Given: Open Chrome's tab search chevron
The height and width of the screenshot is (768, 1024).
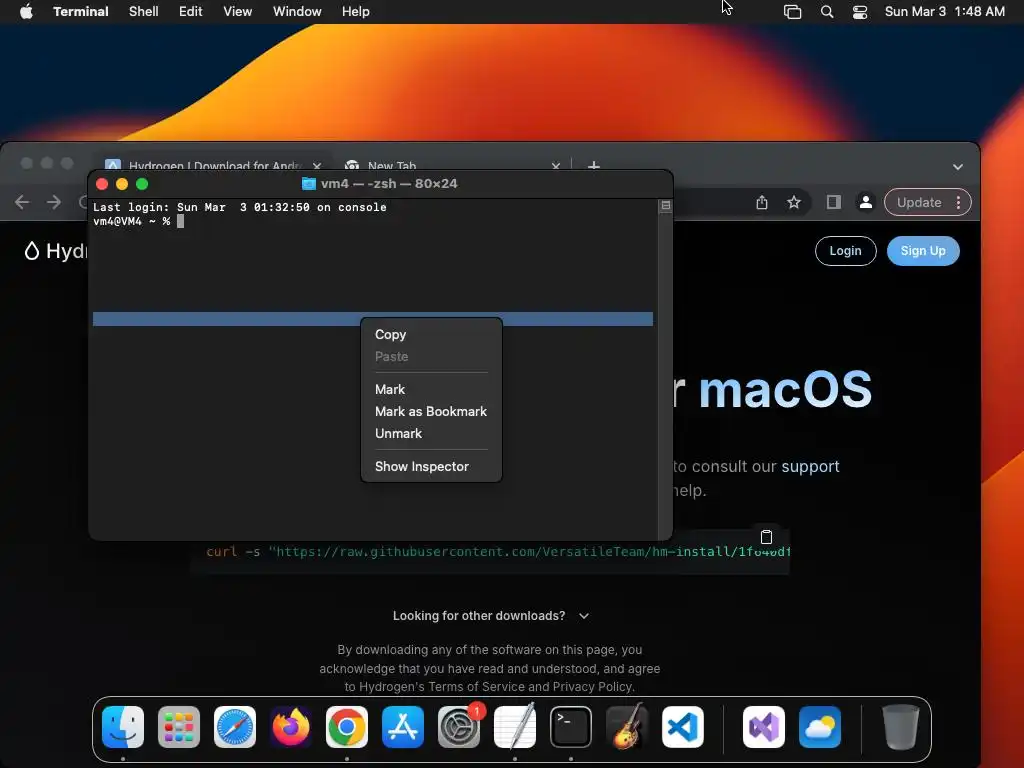Looking at the screenshot, I should (x=957, y=167).
